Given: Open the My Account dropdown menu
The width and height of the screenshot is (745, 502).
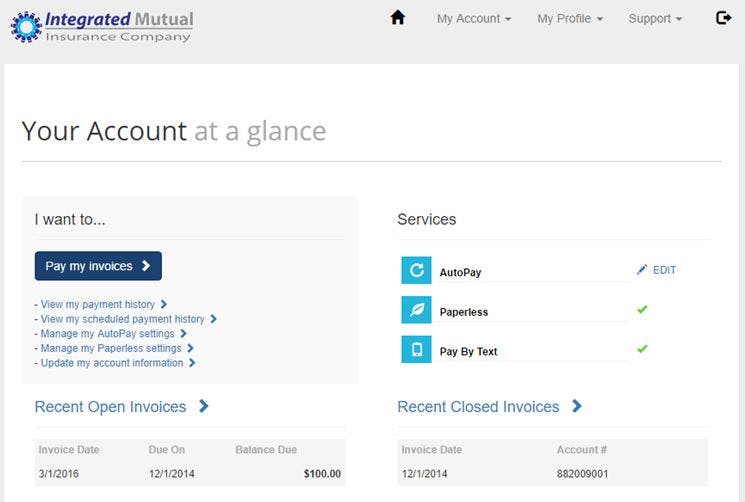Looking at the screenshot, I should [473, 19].
